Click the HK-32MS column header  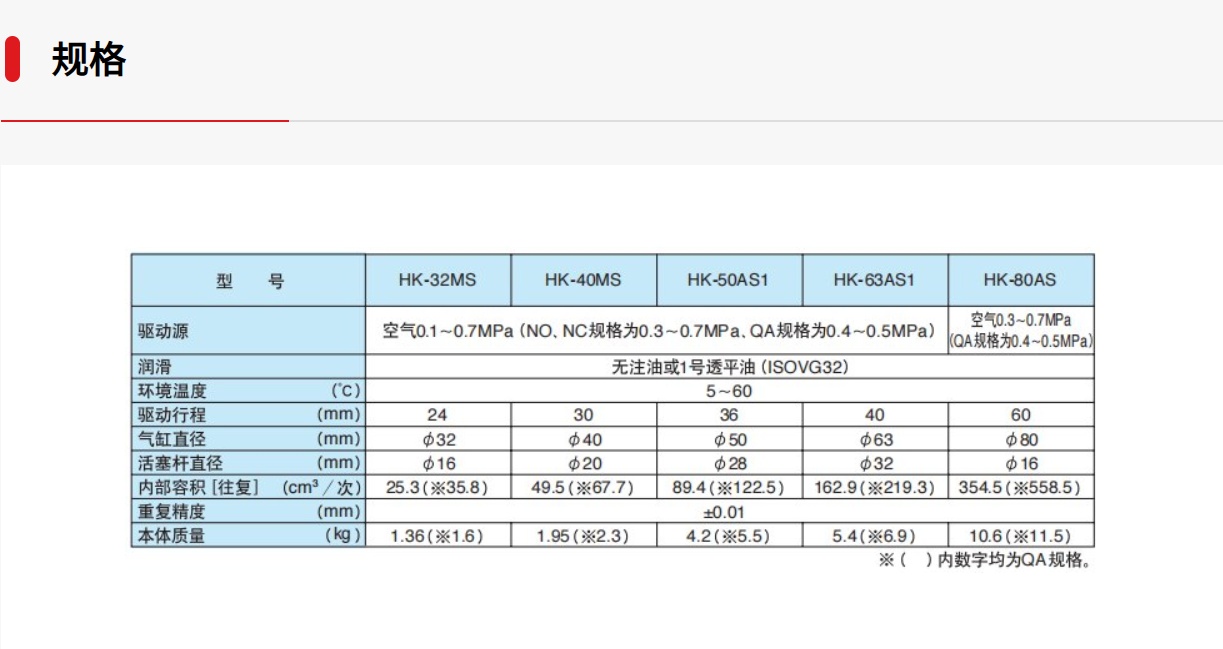tap(438, 280)
